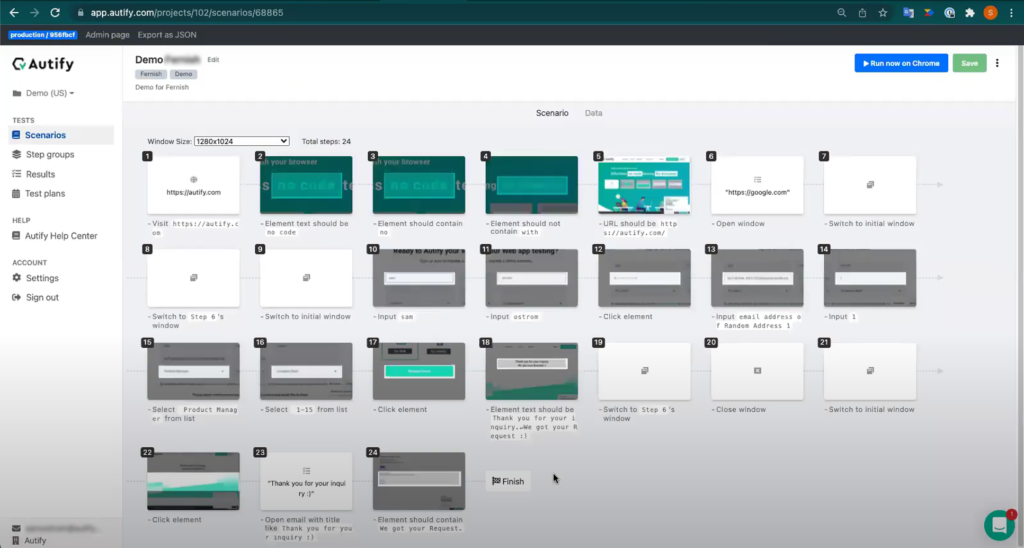1024x548 pixels.
Task: Go back using the browser back arrow
Action: tap(14, 12)
